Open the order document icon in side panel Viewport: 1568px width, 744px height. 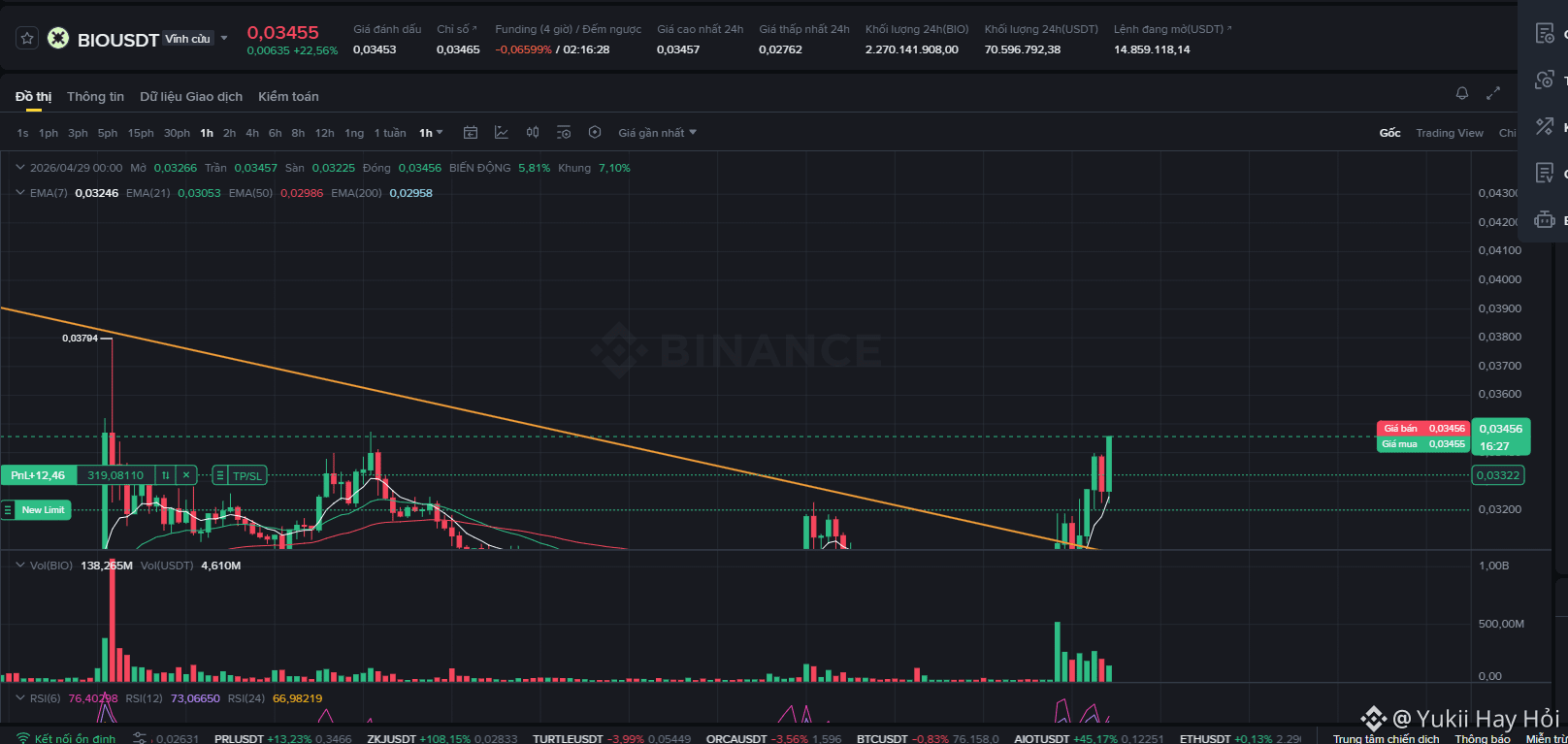[x=1545, y=34]
